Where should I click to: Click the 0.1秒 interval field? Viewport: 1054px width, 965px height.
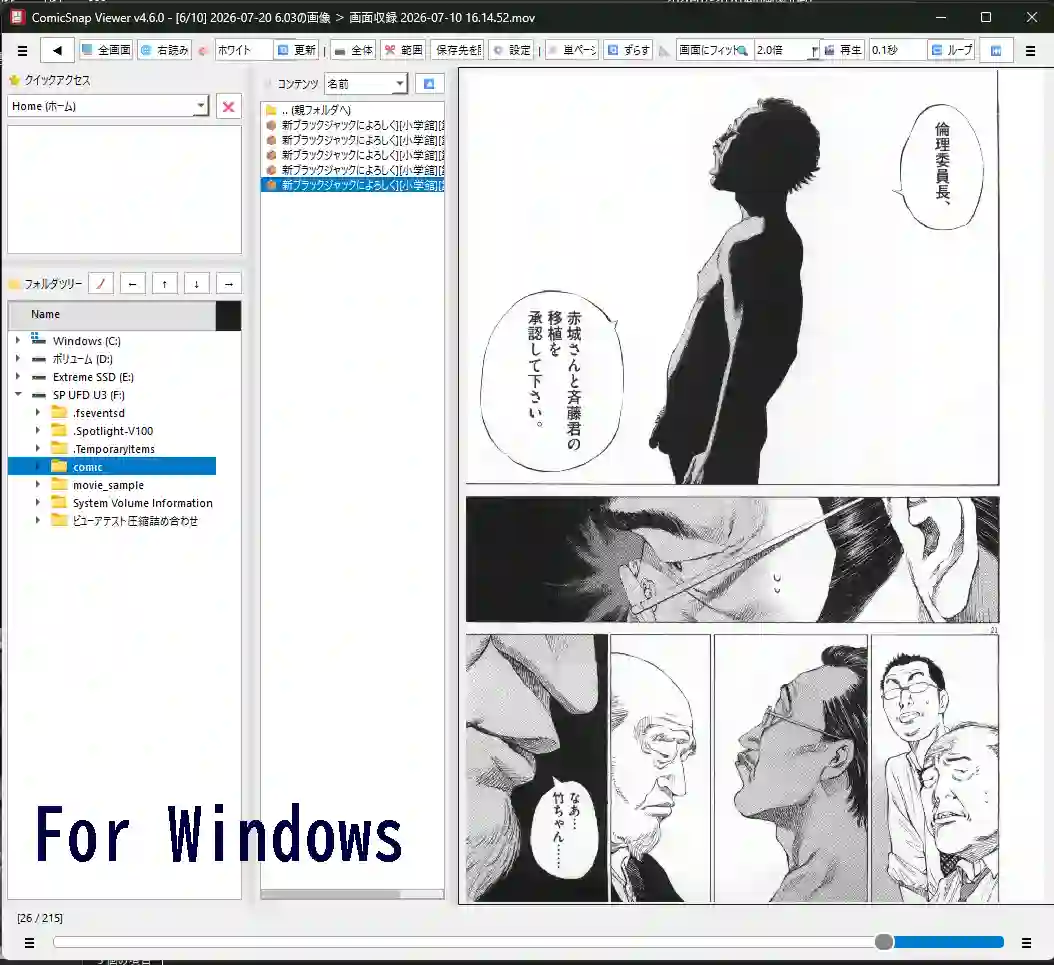897,50
